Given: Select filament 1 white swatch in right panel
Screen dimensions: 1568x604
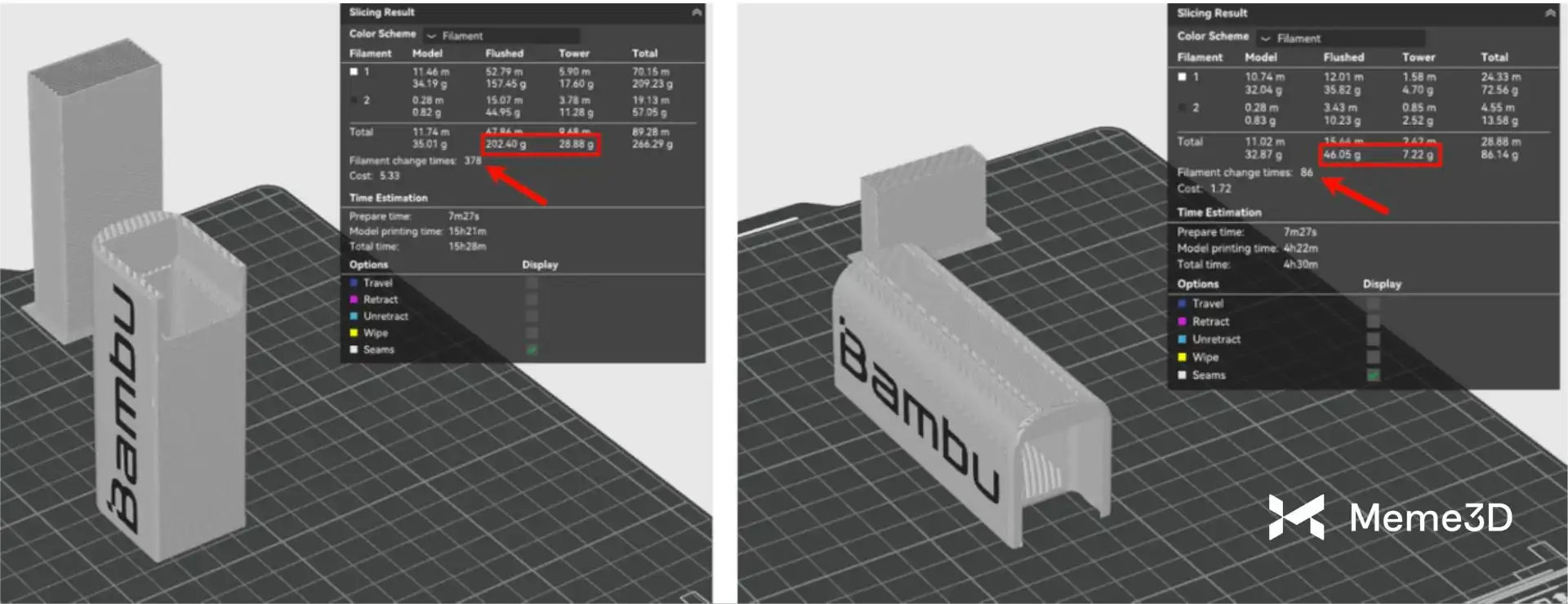Looking at the screenshot, I should [1182, 78].
